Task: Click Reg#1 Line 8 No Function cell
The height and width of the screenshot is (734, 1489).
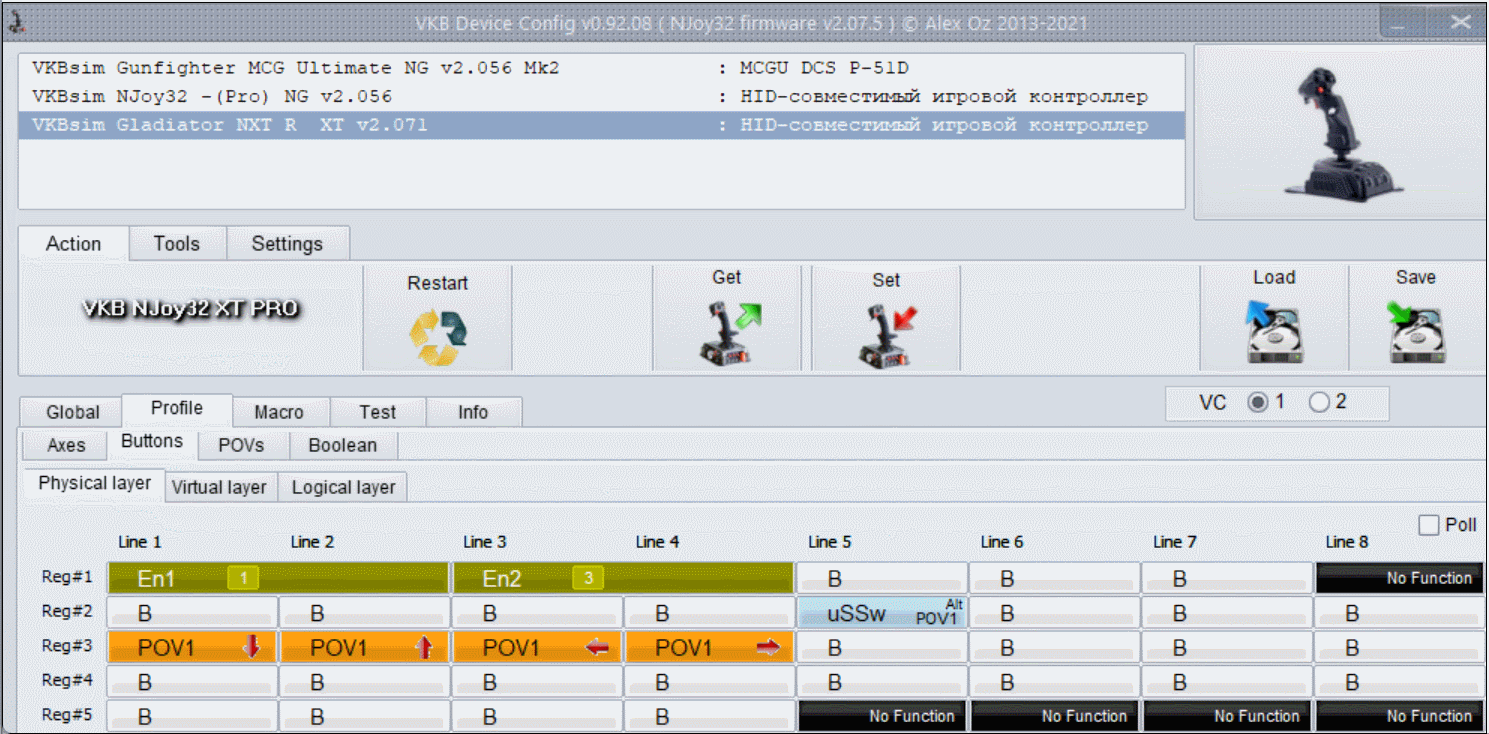Action: [1400, 578]
